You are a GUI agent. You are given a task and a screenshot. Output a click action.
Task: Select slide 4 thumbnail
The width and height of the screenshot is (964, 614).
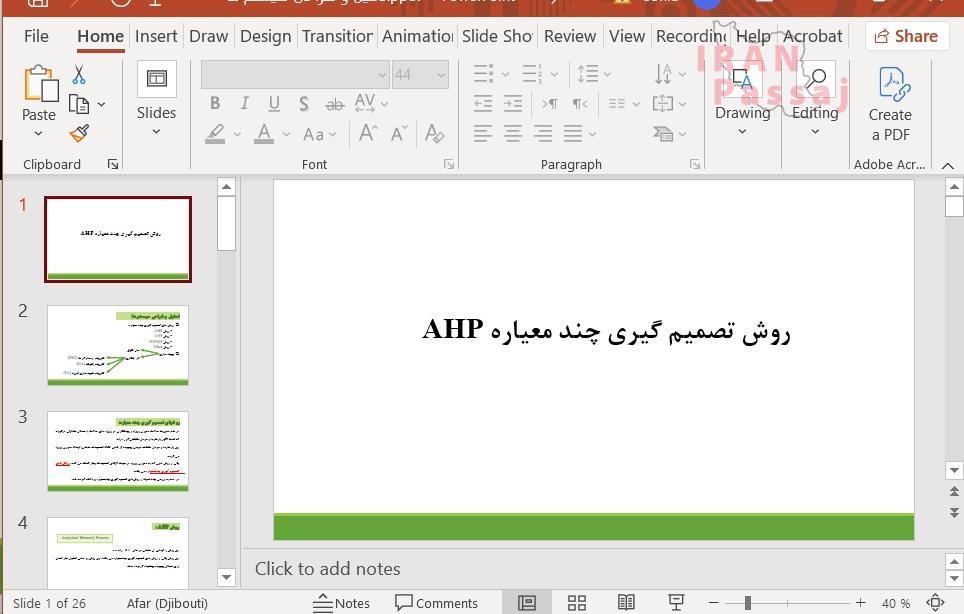point(118,553)
